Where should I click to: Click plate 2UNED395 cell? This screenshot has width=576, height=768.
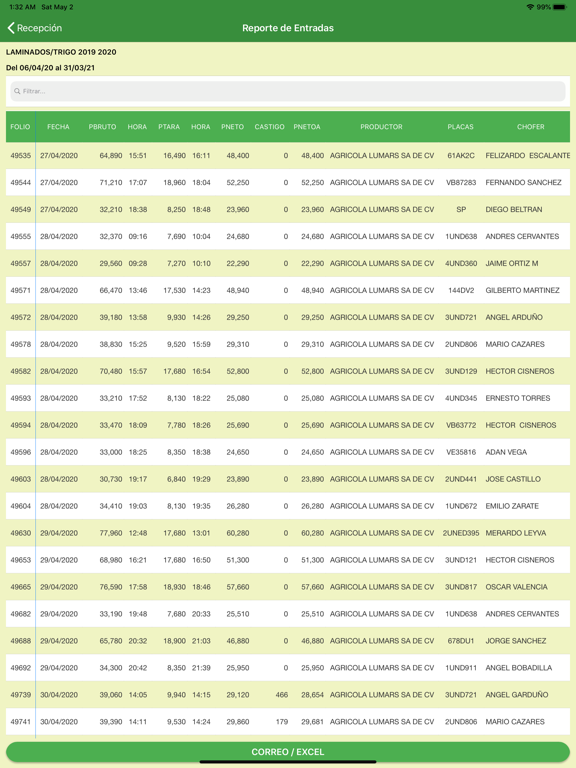click(x=461, y=532)
